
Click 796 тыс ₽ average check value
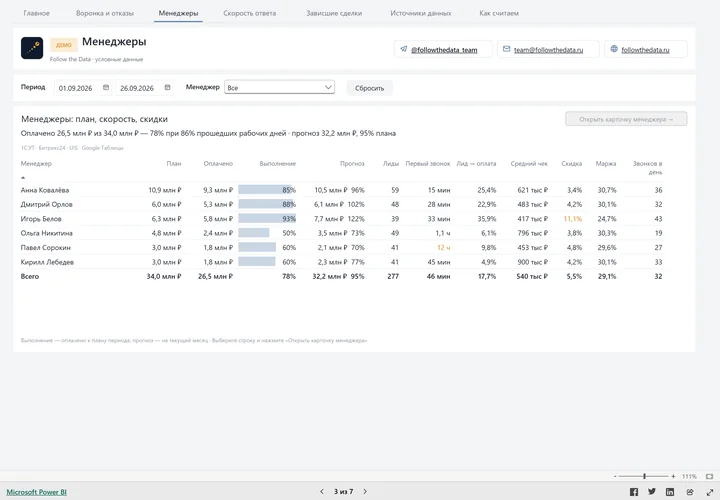coord(533,233)
